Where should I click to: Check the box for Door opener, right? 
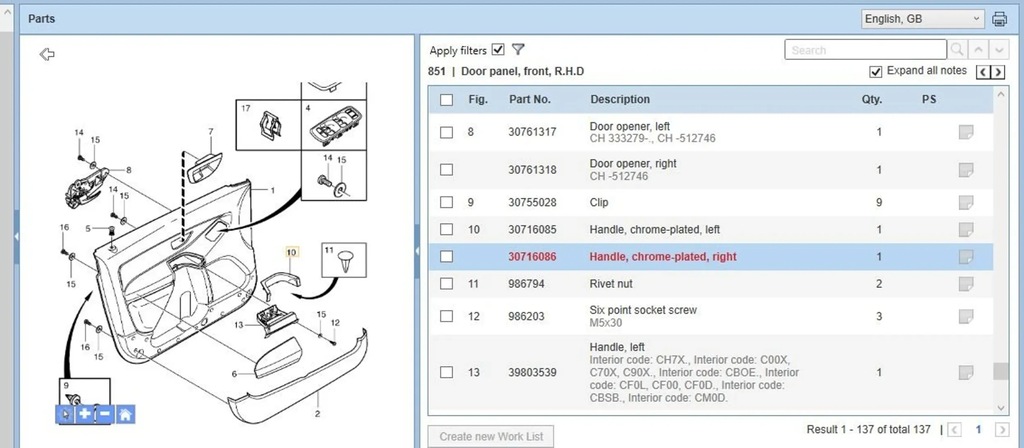pos(446,170)
